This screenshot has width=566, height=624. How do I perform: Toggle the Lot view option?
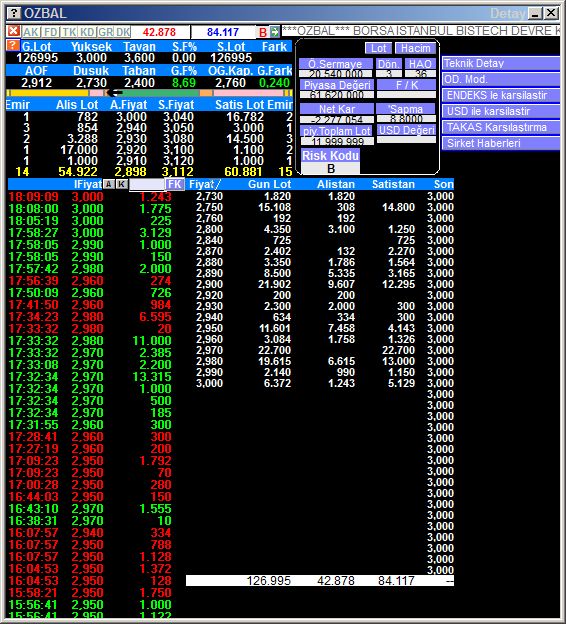[x=379, y=49]
